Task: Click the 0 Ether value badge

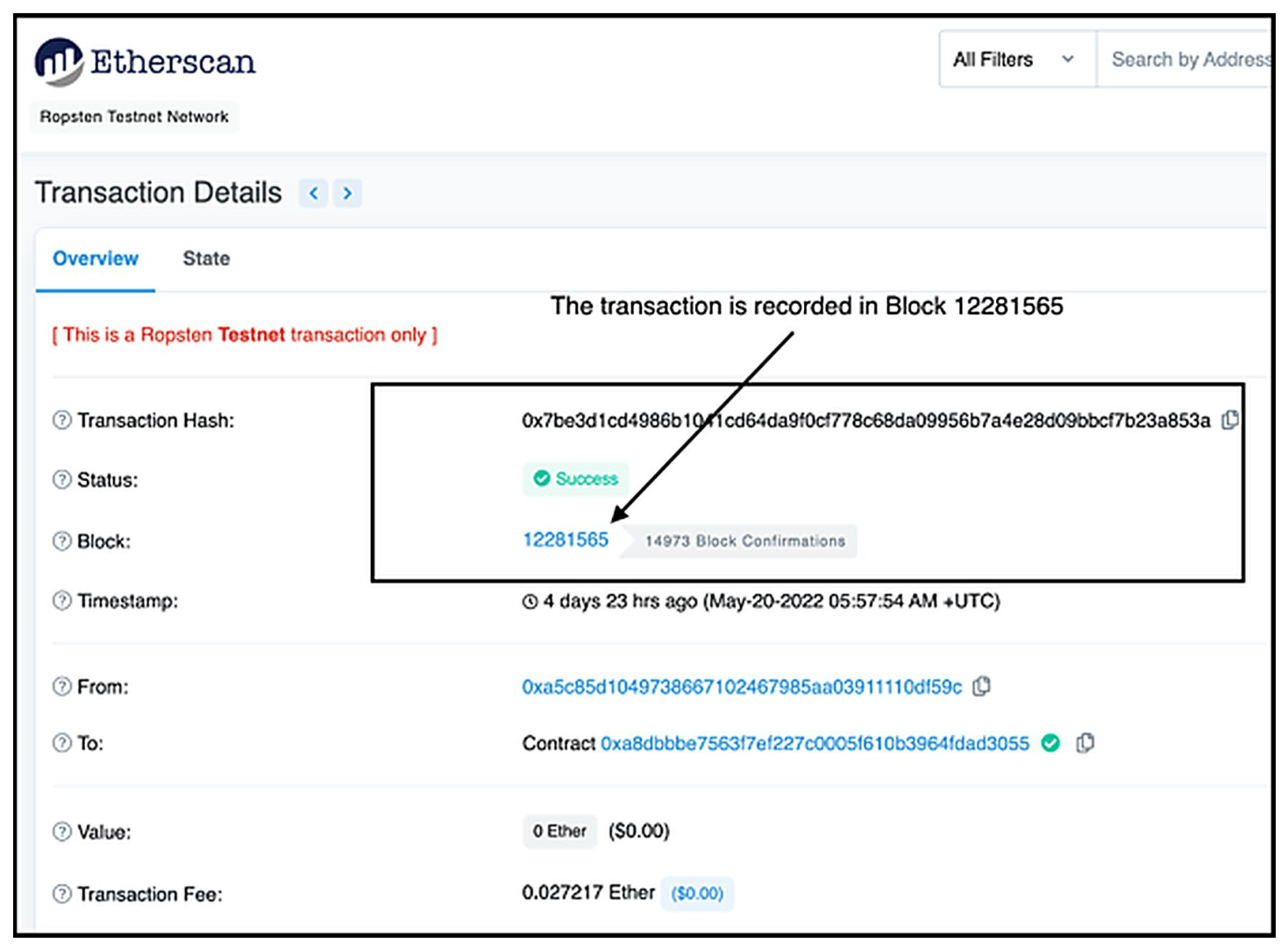Action: click(x=559, y=831)
